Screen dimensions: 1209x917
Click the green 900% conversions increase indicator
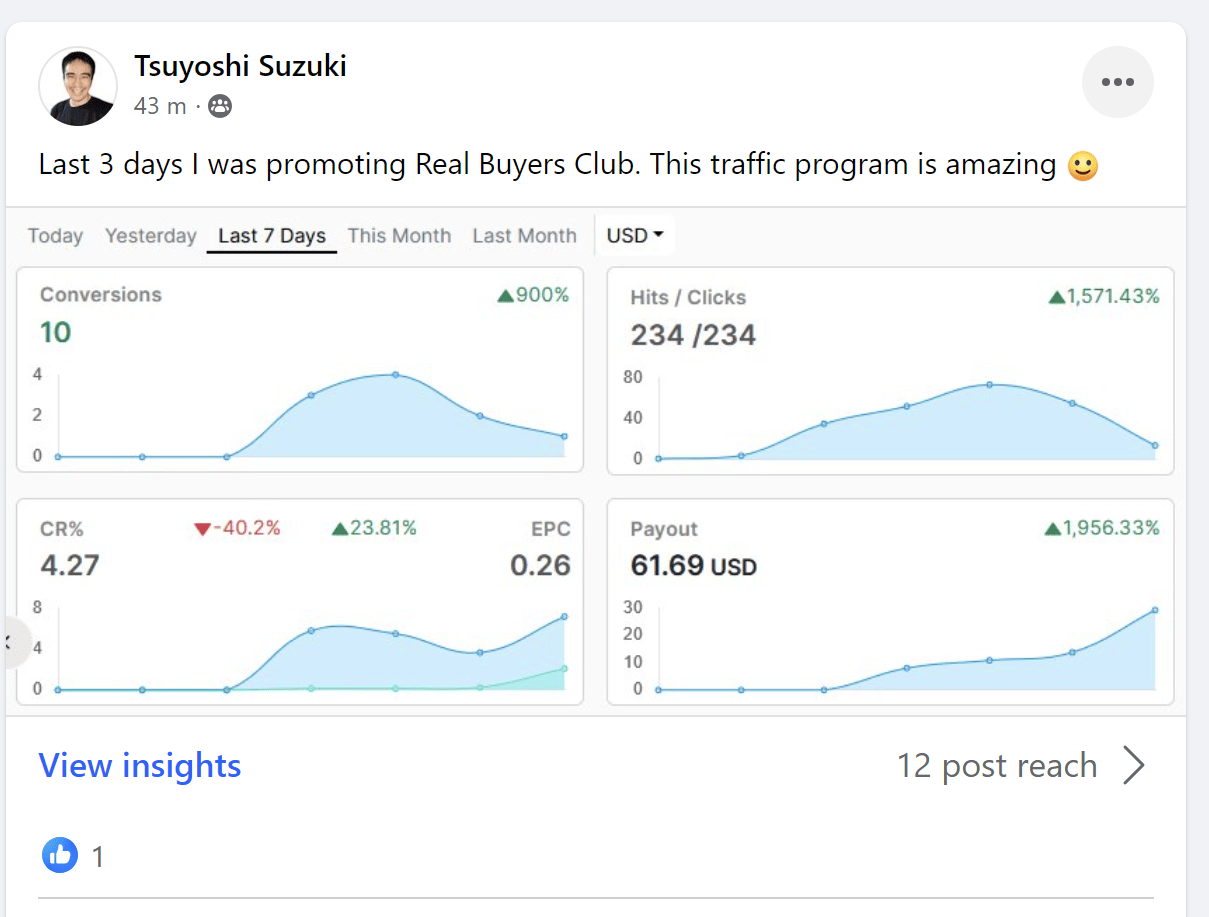(x=533, y=295)
